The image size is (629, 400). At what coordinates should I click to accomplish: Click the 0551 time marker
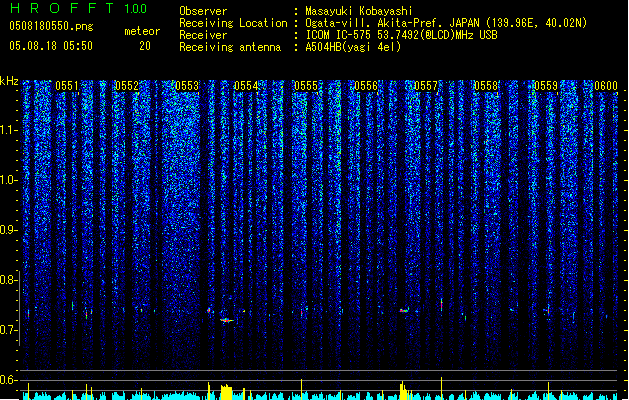coord(67,86)
